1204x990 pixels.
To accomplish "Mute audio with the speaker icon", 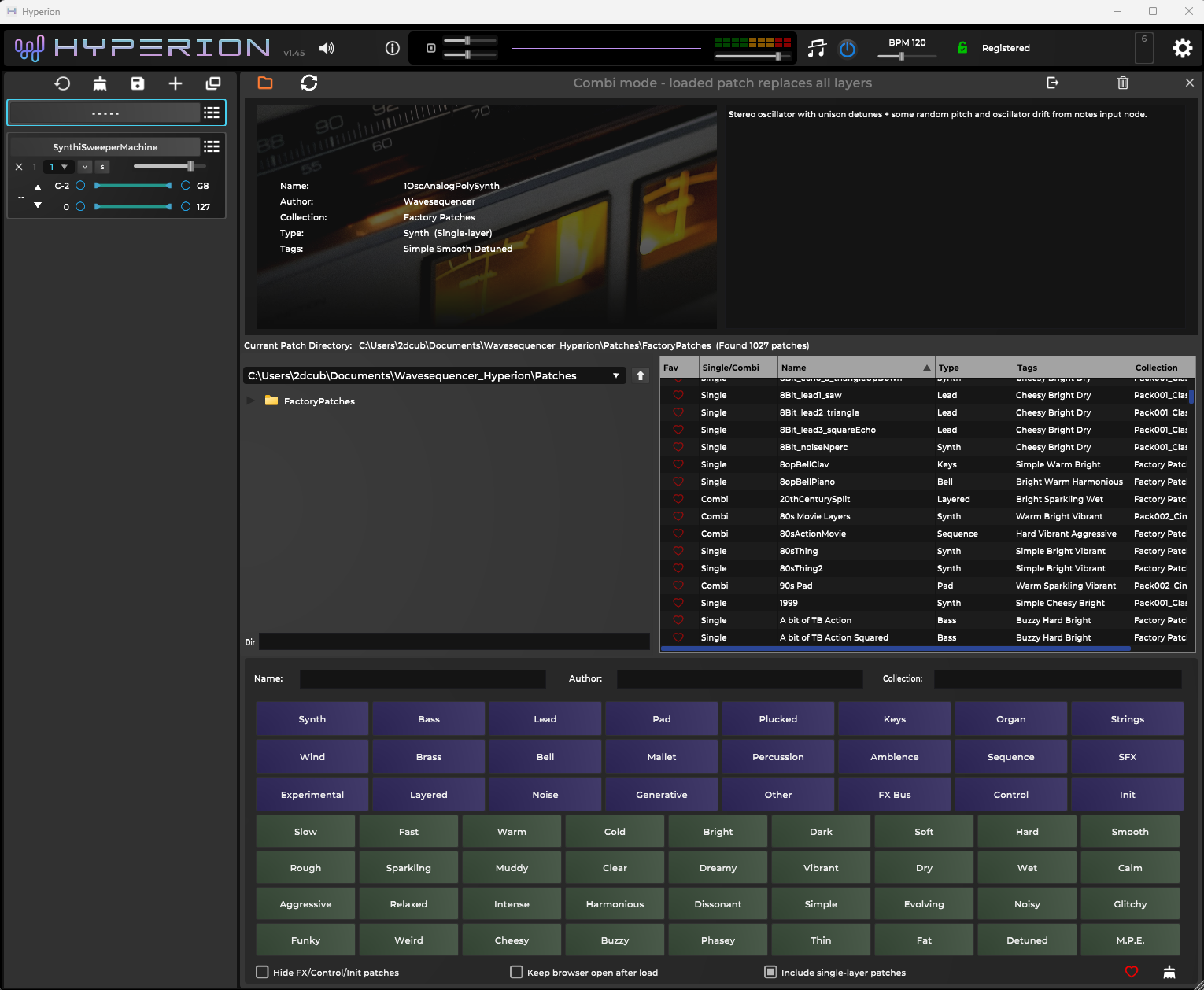I will point(327,48).
